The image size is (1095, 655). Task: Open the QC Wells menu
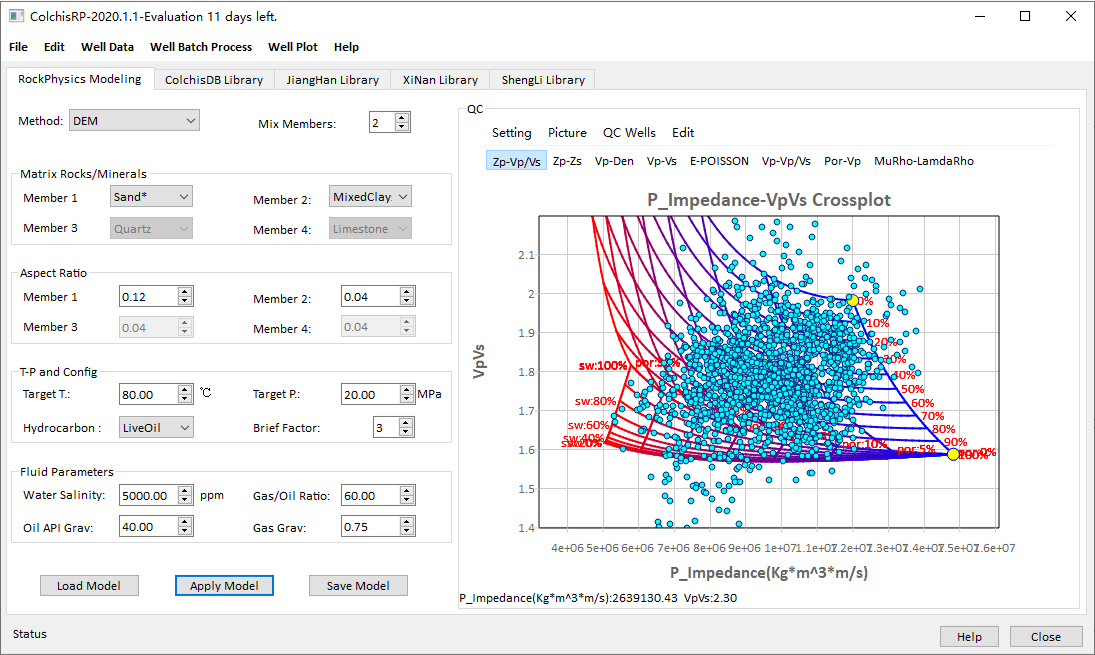coord(629,133)
